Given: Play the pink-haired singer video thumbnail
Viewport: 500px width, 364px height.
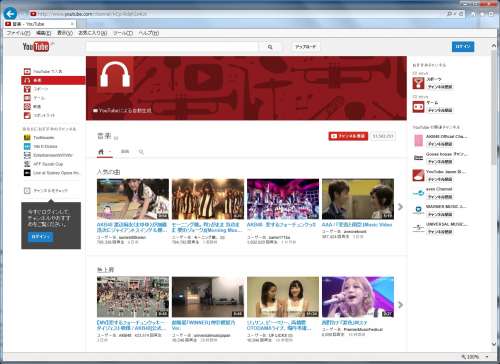Looking at the screenshot, I should pyautogui.click(x=358, y=297).
